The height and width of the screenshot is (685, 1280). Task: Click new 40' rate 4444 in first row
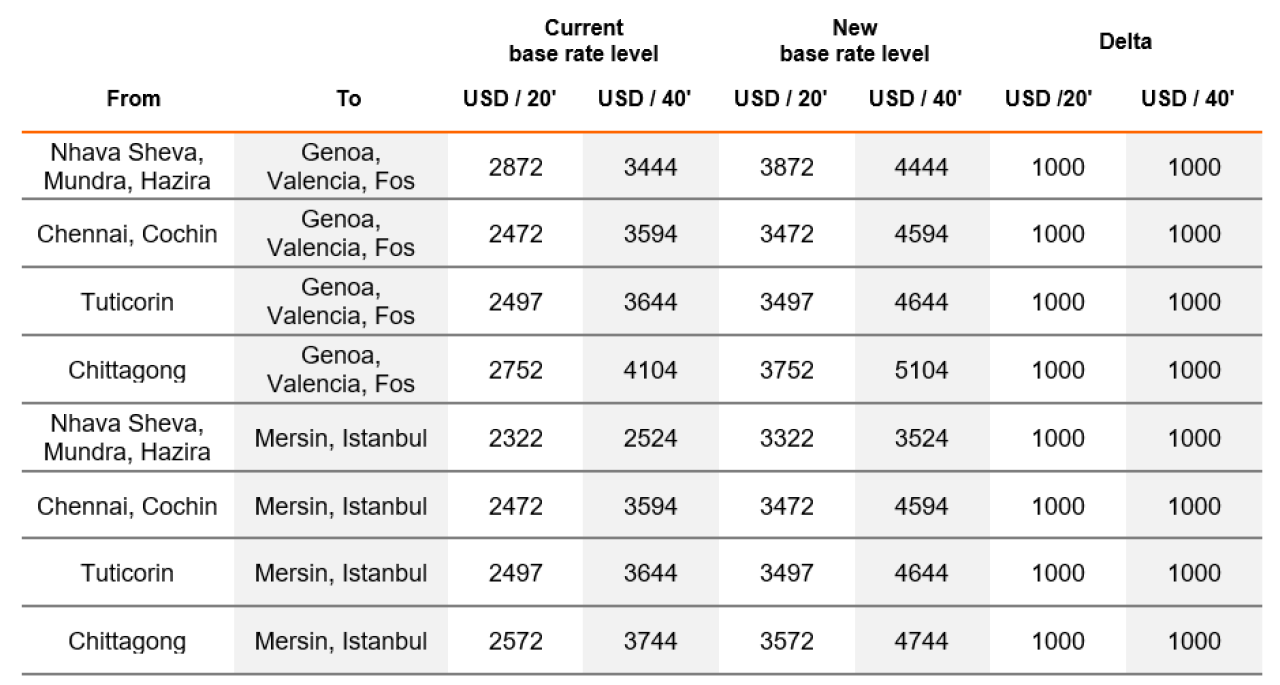coord(922,167)
